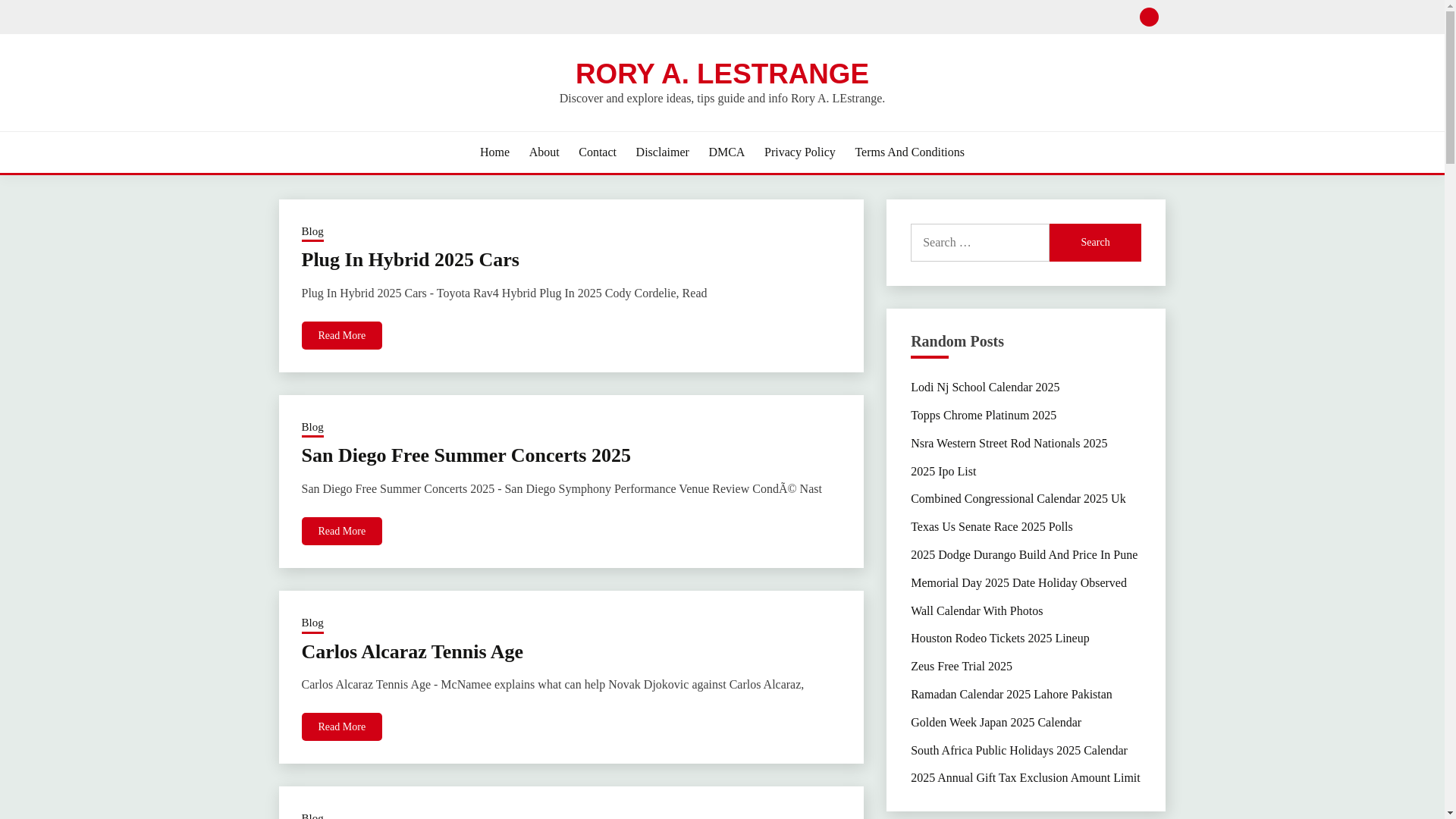
Task: Open Topps Chrome Platinum 2025 link
Action: click(x=984, y=416)
